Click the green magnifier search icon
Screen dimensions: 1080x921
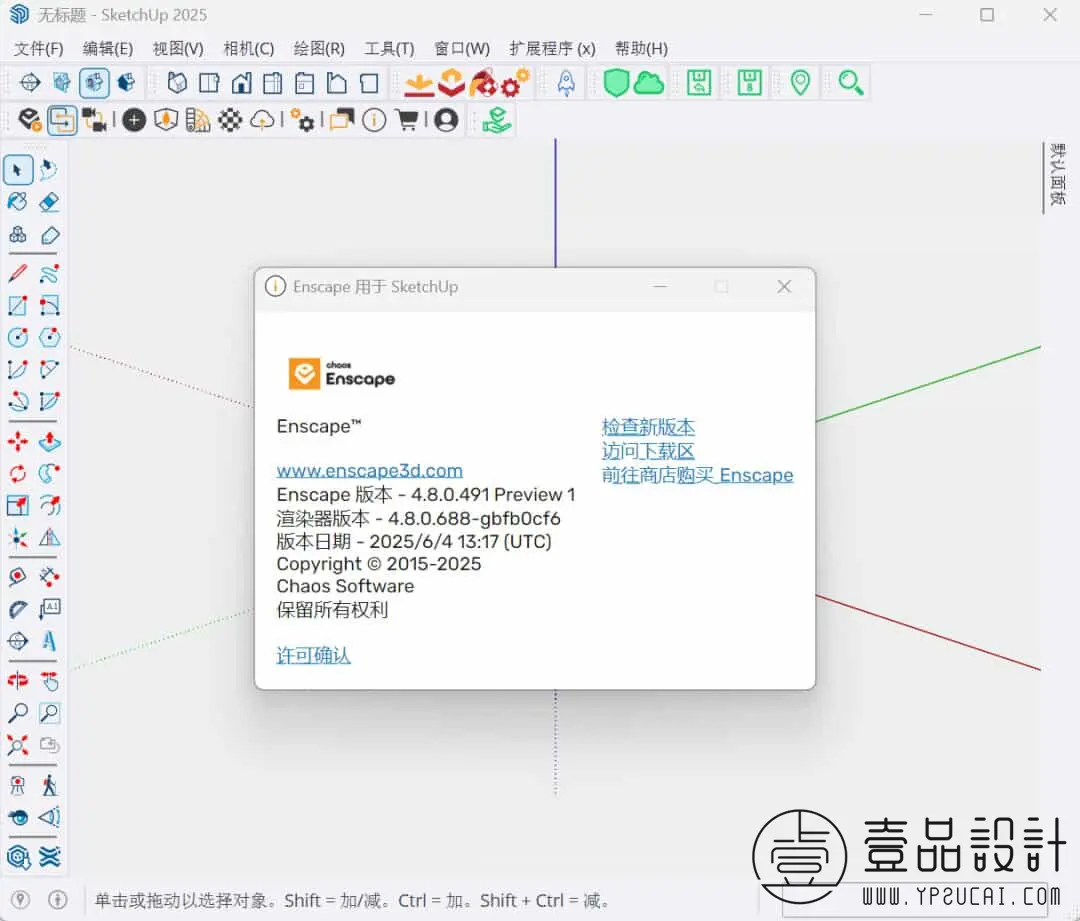[x=851, y=83]
